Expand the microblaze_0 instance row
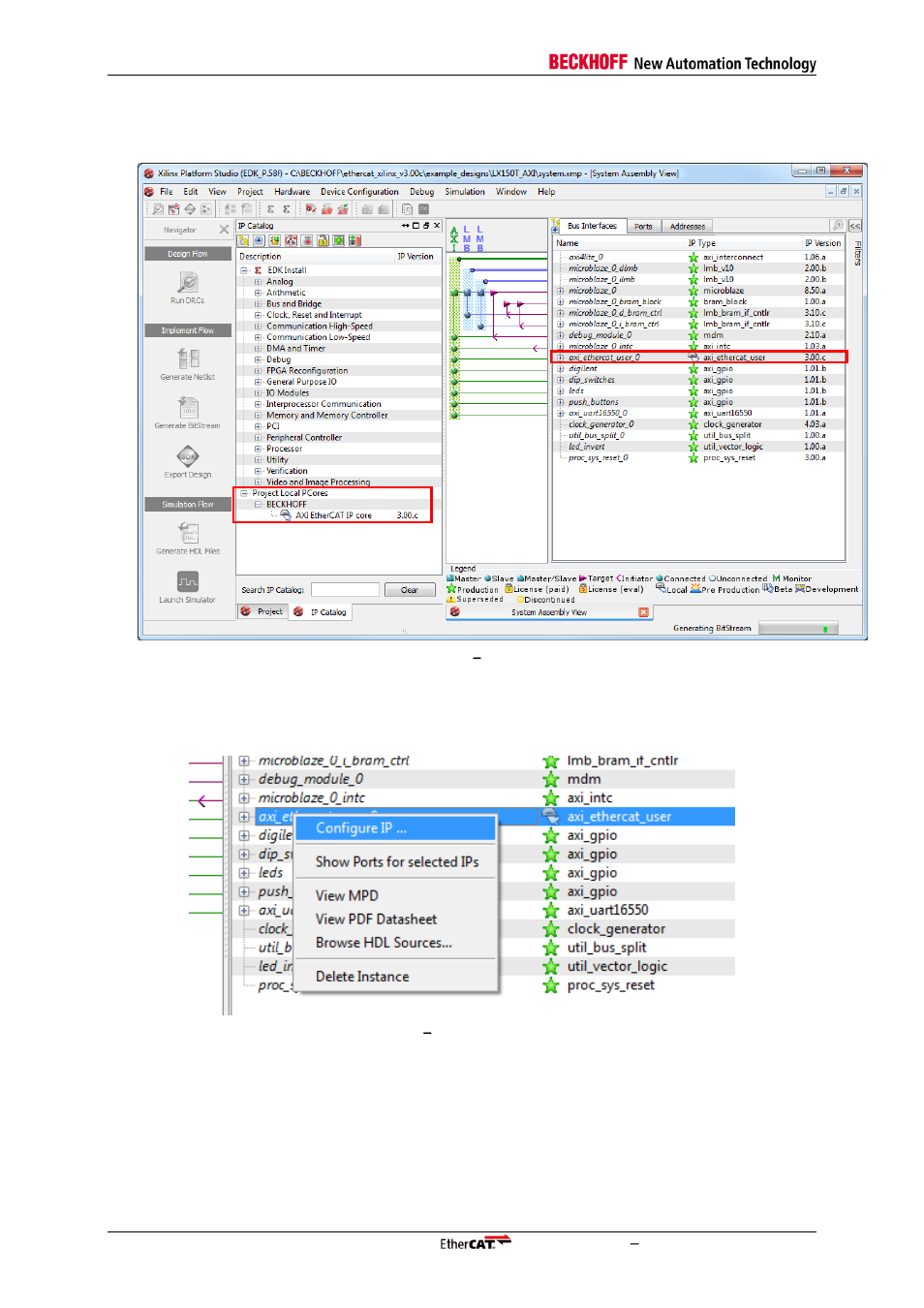This screenshot has width=924, height=1308. pos(561,291)
